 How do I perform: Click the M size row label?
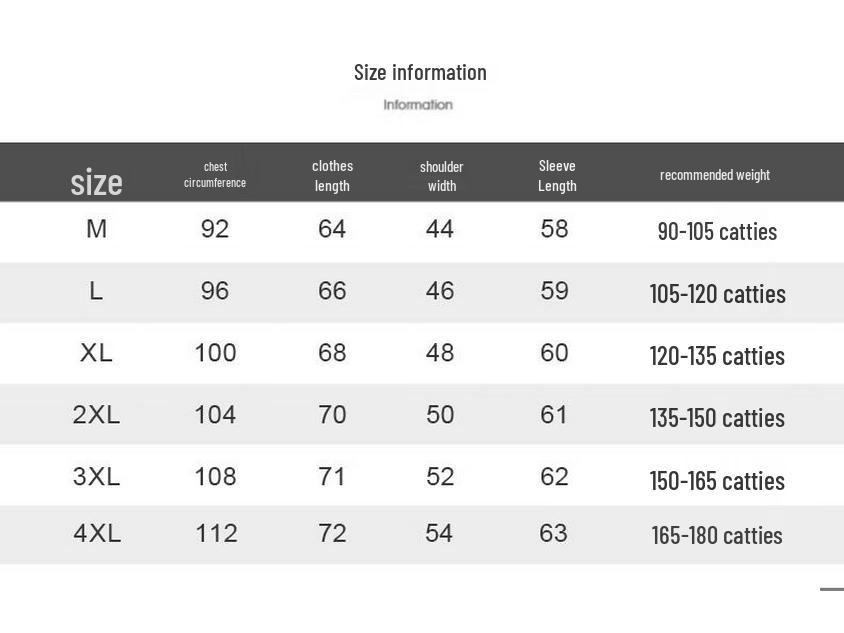tap(96, 229)
